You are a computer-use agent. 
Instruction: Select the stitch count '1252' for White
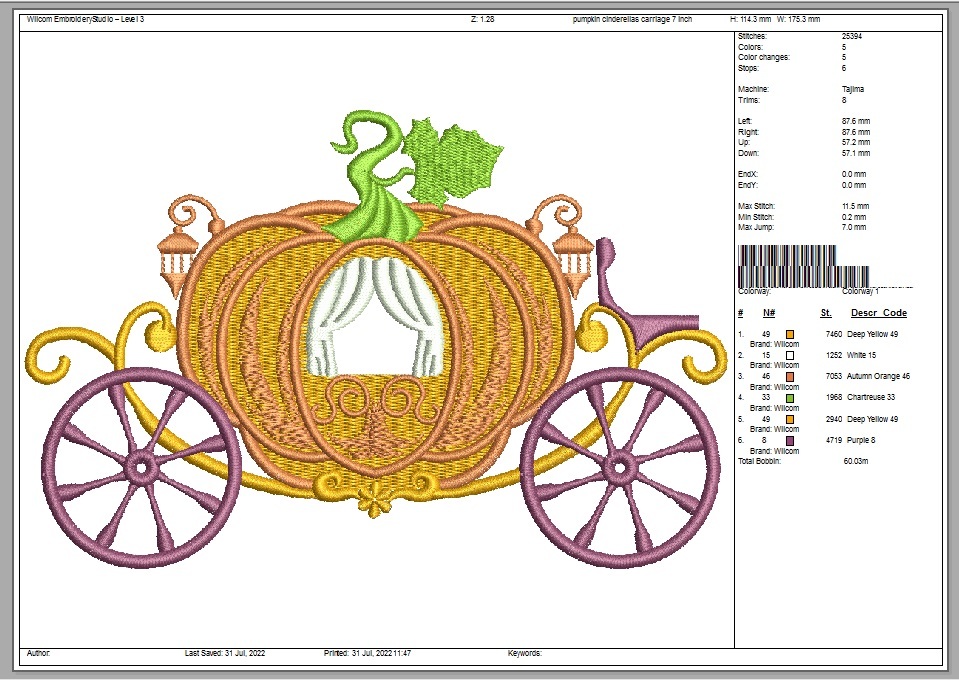coord(834,355)
